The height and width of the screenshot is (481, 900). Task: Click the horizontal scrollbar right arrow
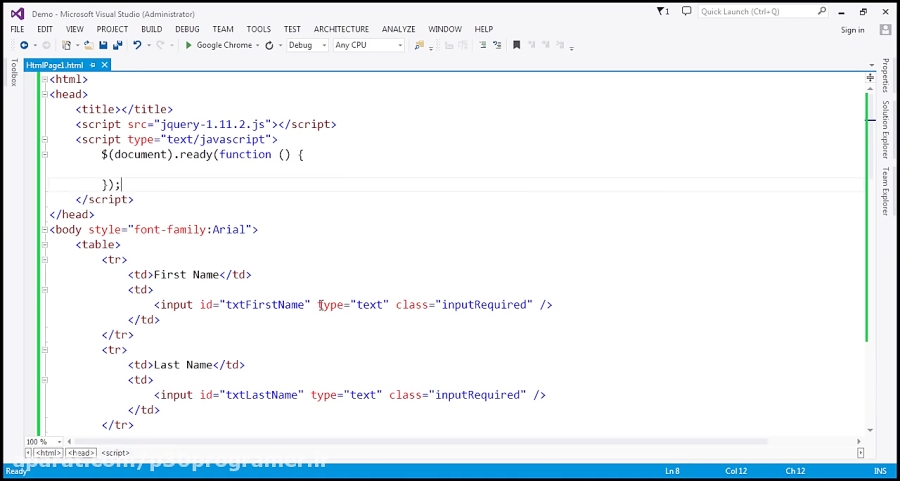(859, 441)
